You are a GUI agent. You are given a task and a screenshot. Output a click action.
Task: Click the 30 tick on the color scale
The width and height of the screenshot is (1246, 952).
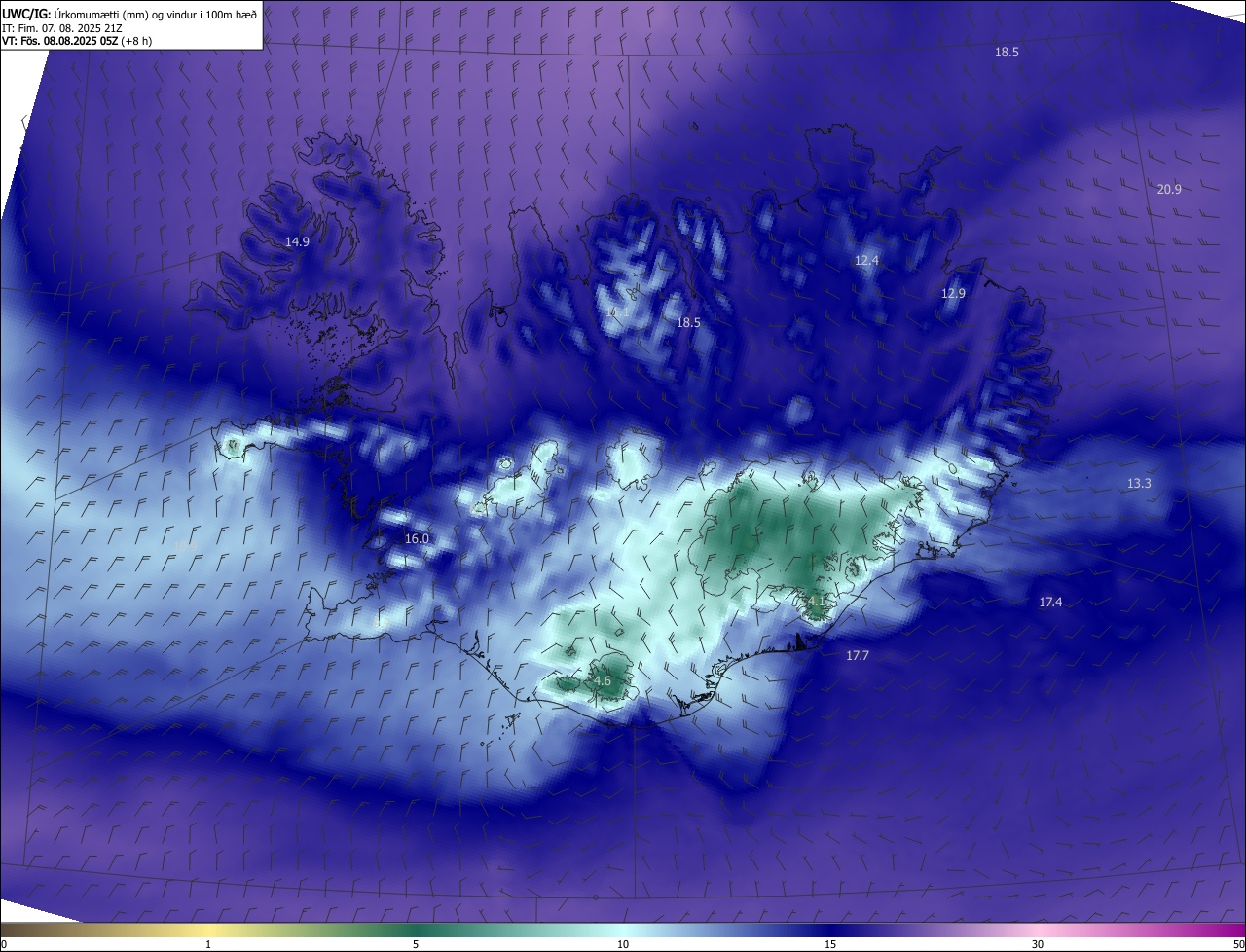pos(1038,944)
